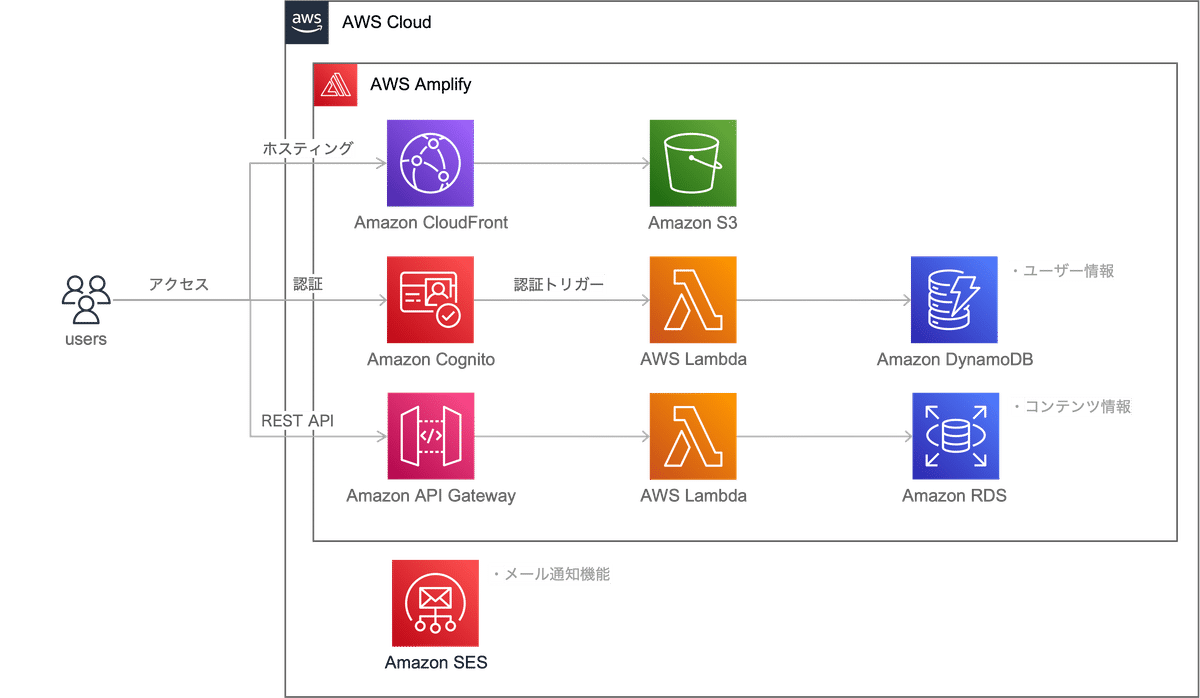
Task: Click the 'Amazon CloudFront' caption
Action: pyautogui.click(x=431, y=222)
